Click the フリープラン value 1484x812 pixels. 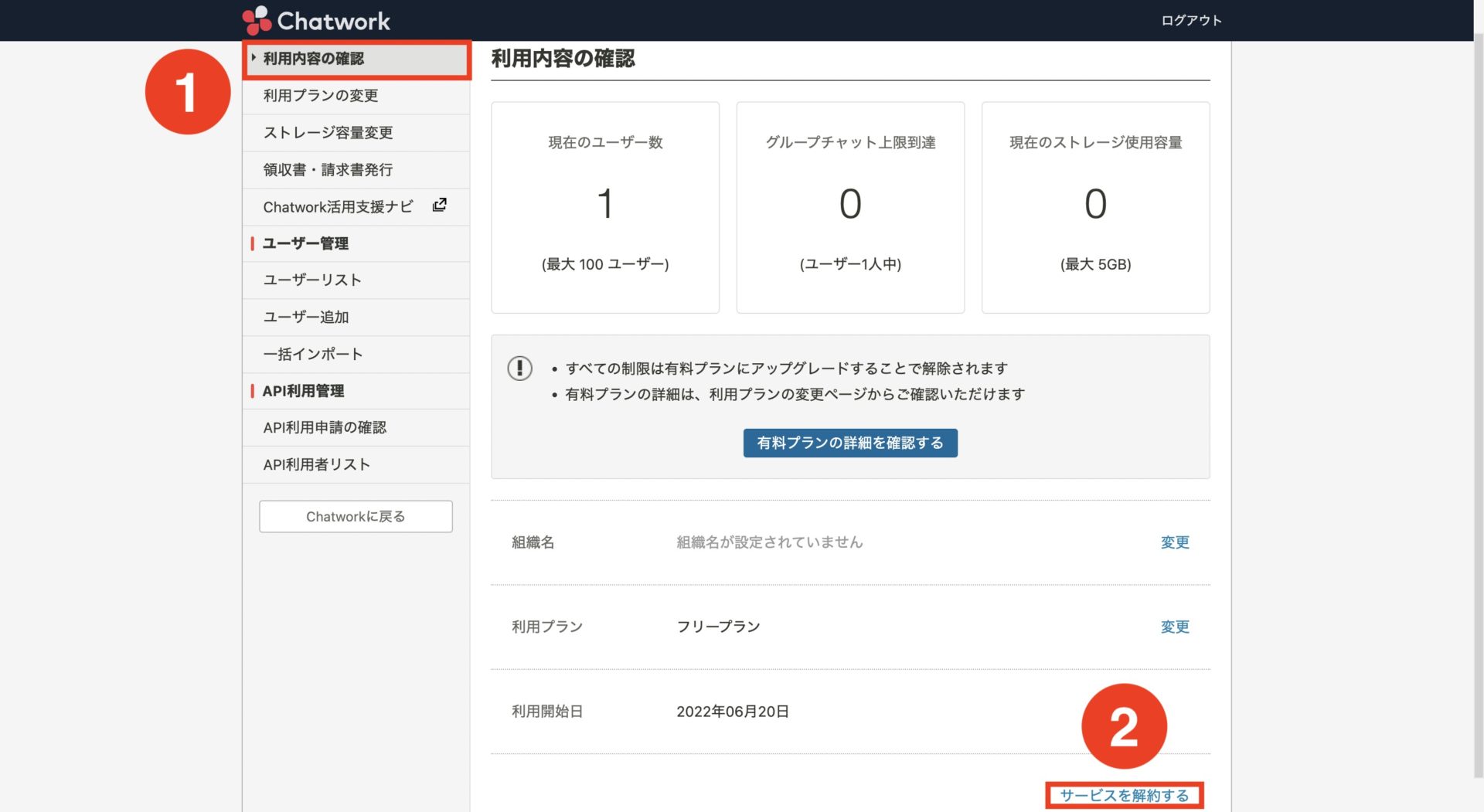pos(718,627)
